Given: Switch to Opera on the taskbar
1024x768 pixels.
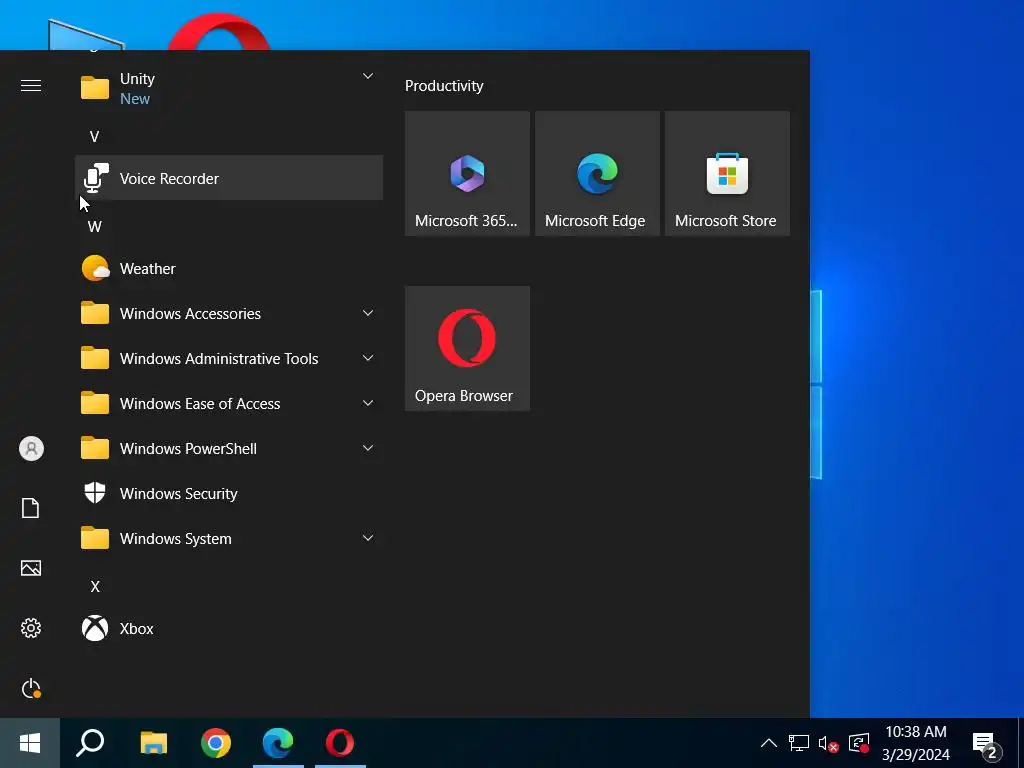Looking at the screenshot, I should tap(340, 743).
